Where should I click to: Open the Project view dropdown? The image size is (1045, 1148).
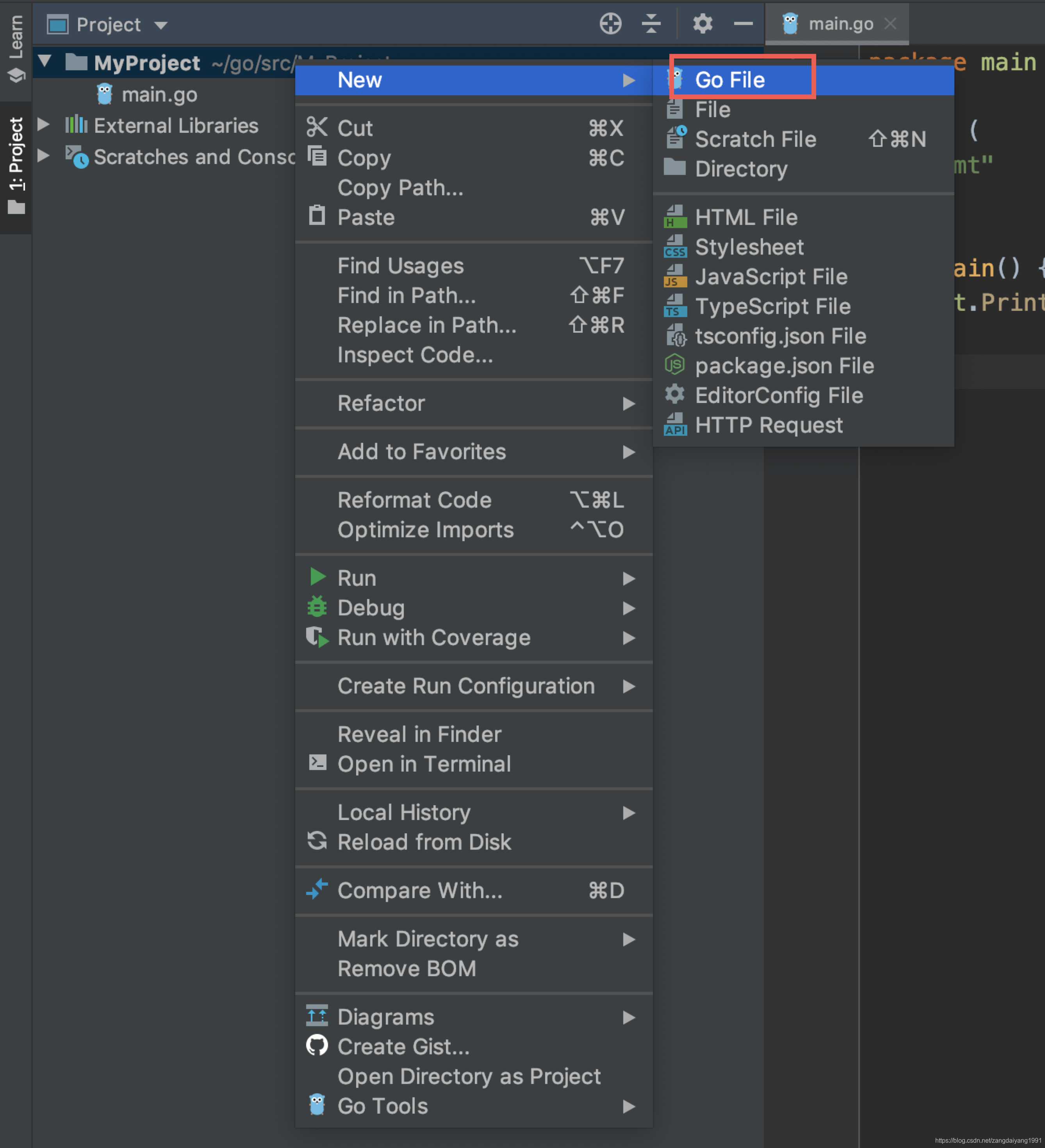click(161, 25)
